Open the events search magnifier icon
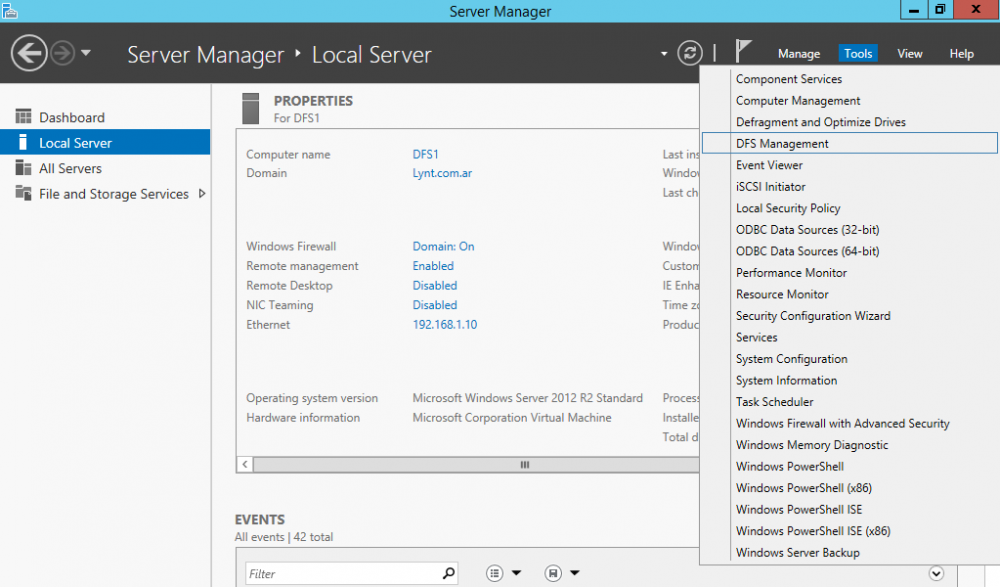The height and width of the screenshot is (587, 1000). point(449,573)
